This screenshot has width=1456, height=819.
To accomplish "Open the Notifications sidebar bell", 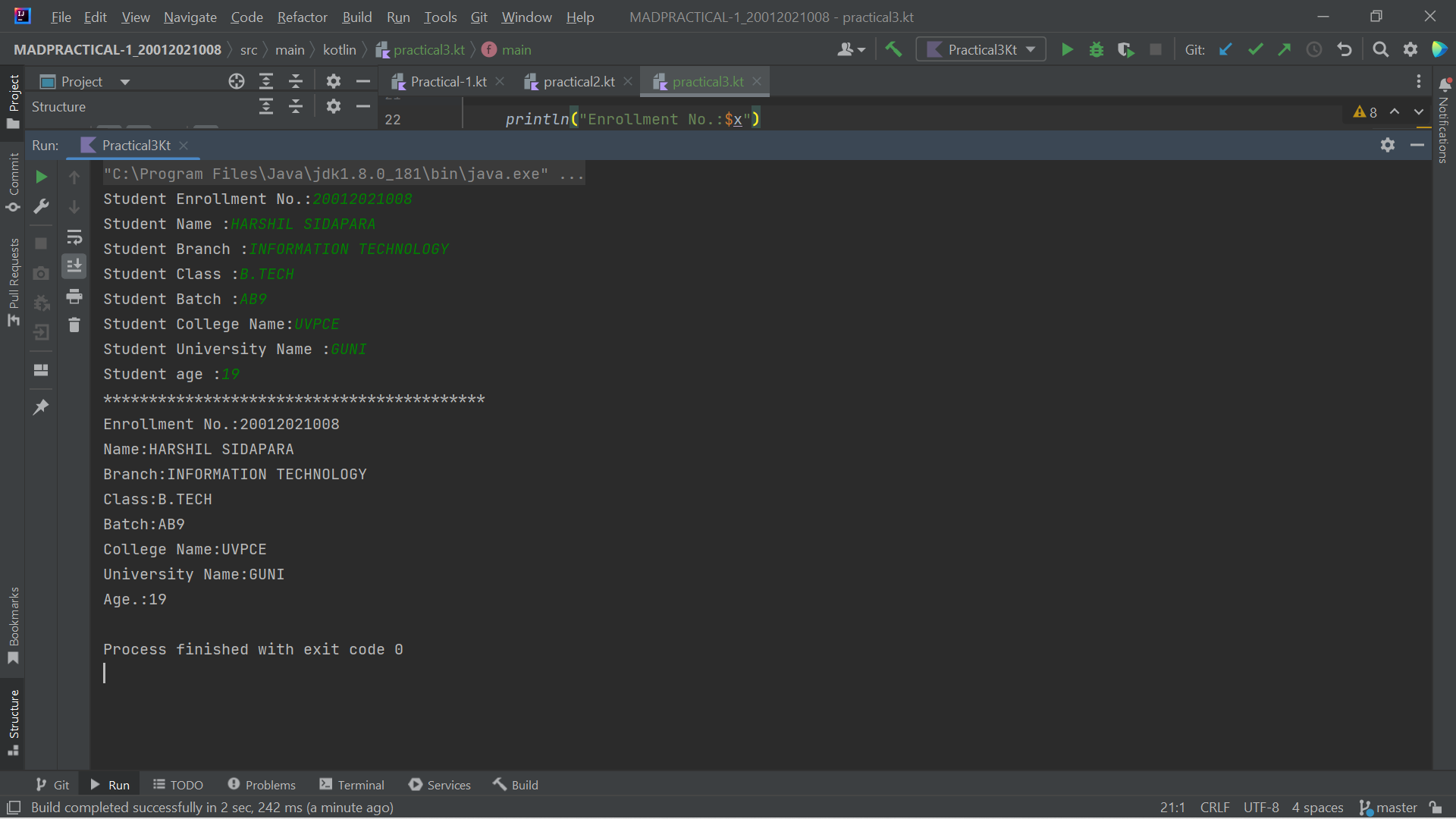I will coord(1445,84).
